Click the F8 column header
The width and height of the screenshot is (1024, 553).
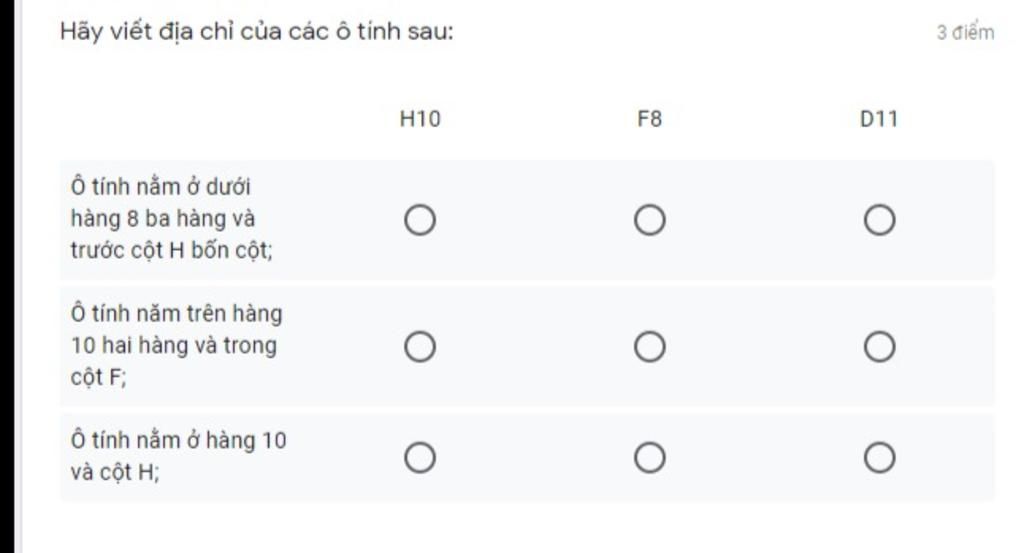(649, 120)
